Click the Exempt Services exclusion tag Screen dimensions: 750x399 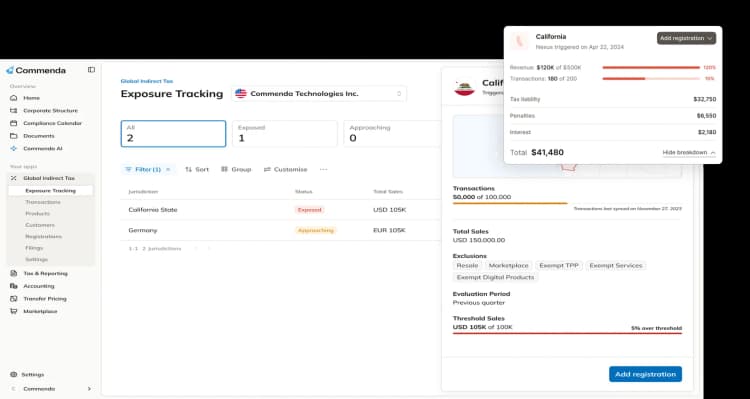tap(616, 266)
